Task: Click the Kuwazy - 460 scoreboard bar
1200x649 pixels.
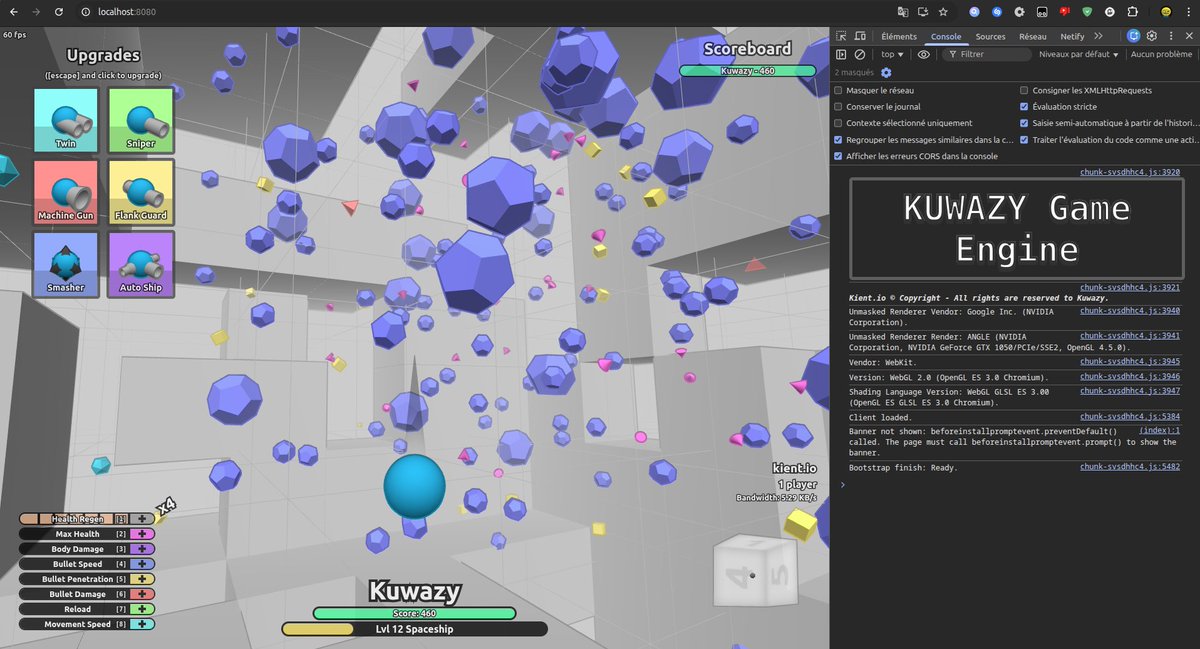Action: [x=748, y=70]
